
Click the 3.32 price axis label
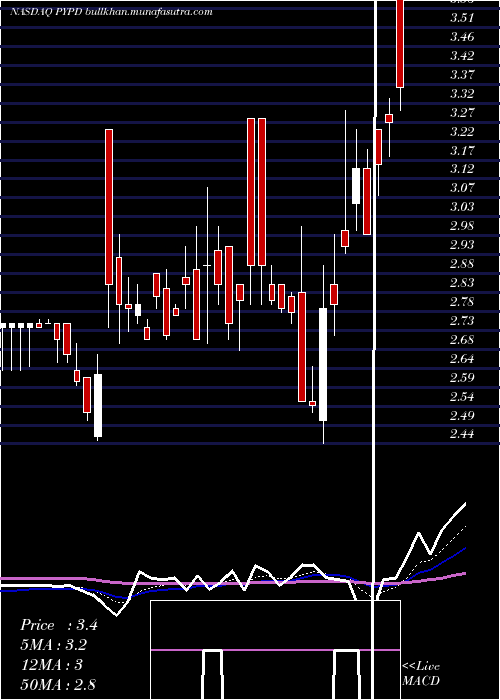pos(461,94)
